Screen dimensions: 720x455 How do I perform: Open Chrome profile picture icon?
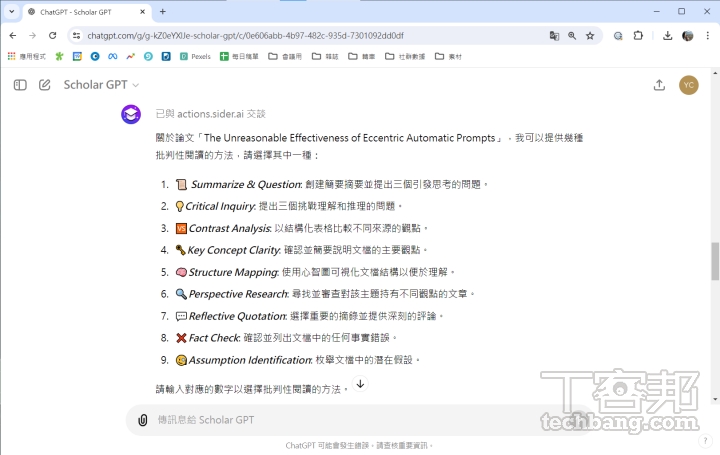tap(687, 35)
